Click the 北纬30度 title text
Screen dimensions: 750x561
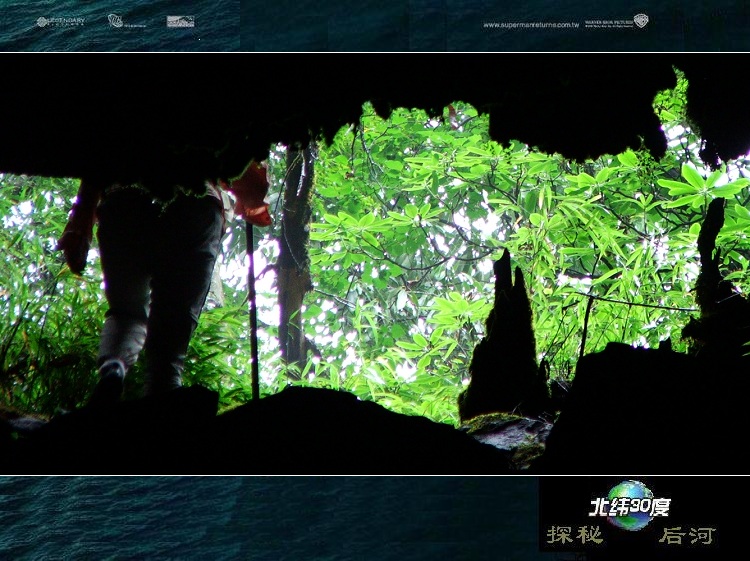point(630,507)
